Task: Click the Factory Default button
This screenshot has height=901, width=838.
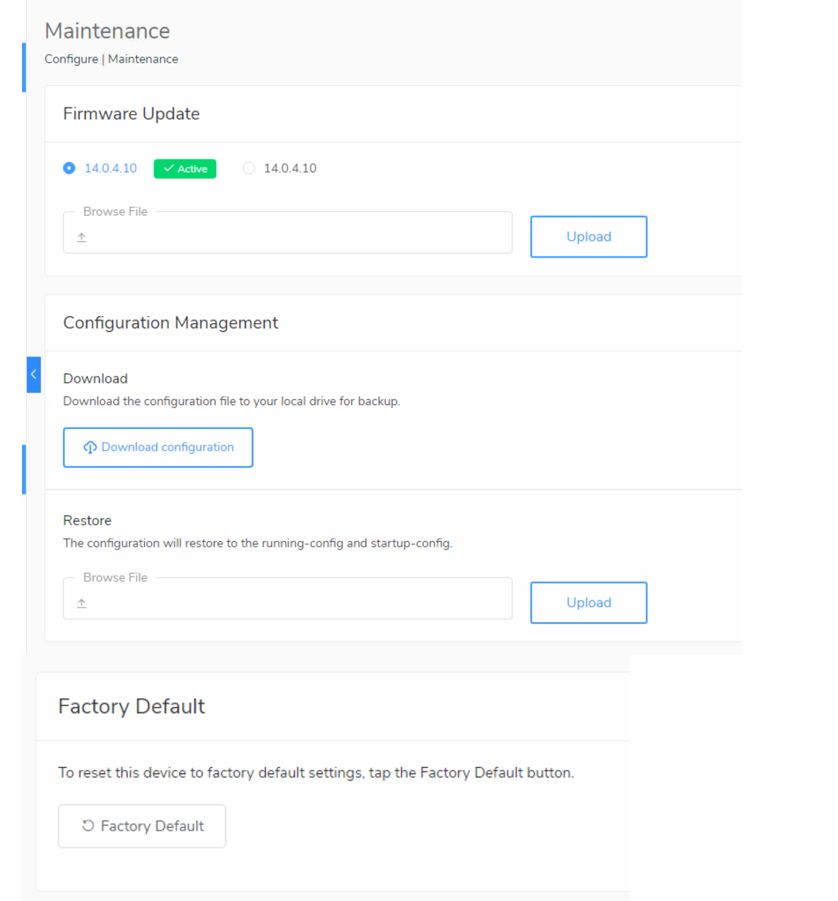Action: point(142,826)
